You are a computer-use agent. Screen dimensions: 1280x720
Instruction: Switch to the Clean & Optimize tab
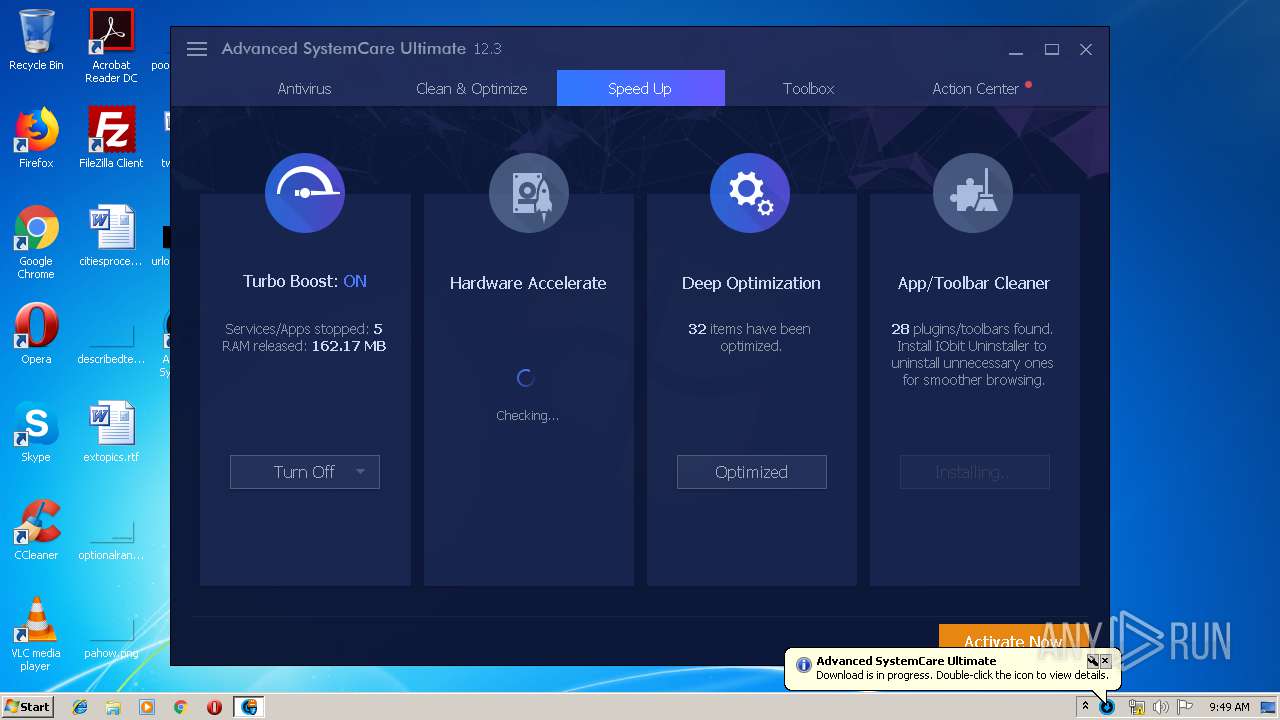pyautogui.click(x=472, y=88)
